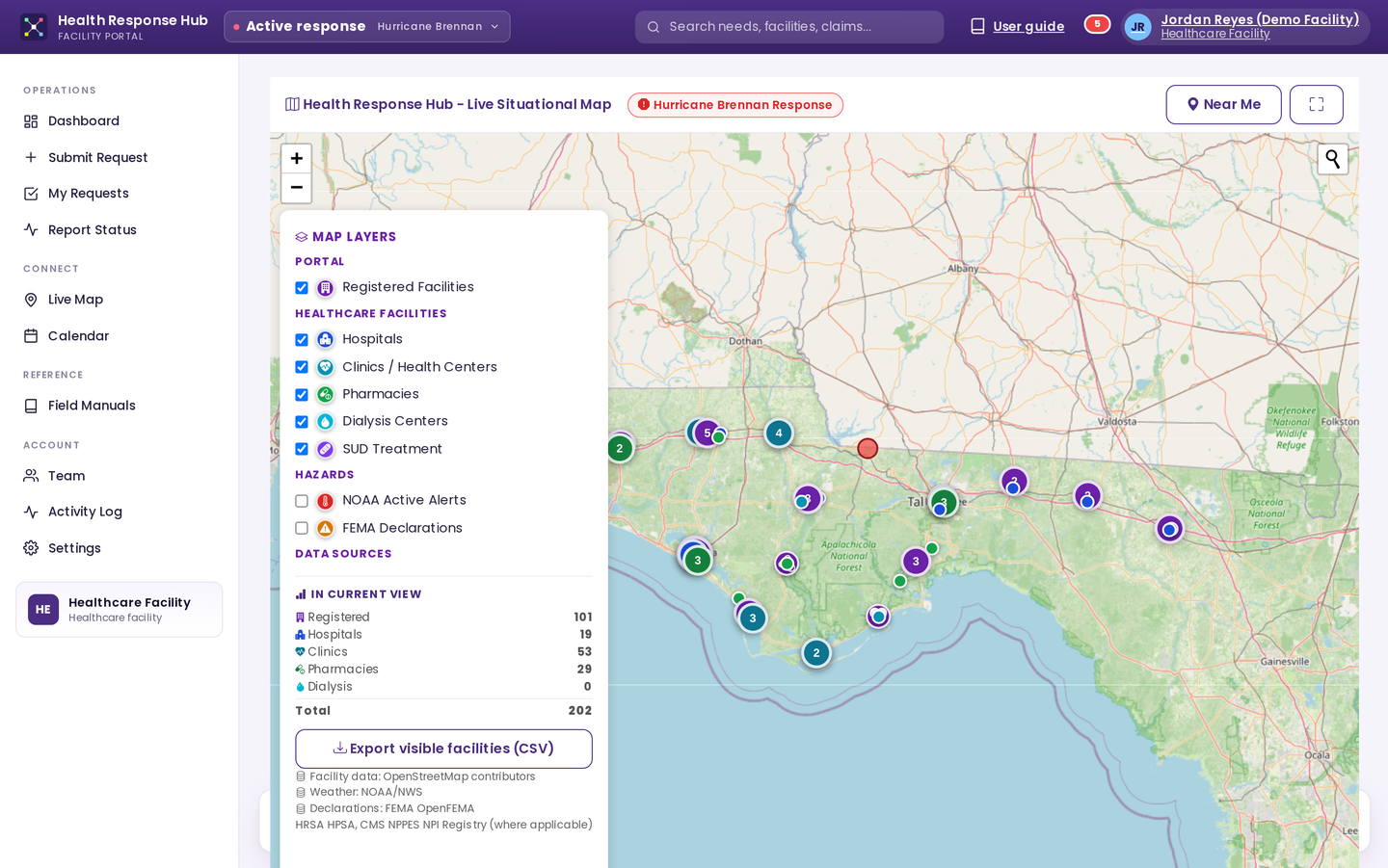This screenshot has width=1388, height=868.
Task: Click the Clinics heart icon in layers
Action: tap(326, 367)
